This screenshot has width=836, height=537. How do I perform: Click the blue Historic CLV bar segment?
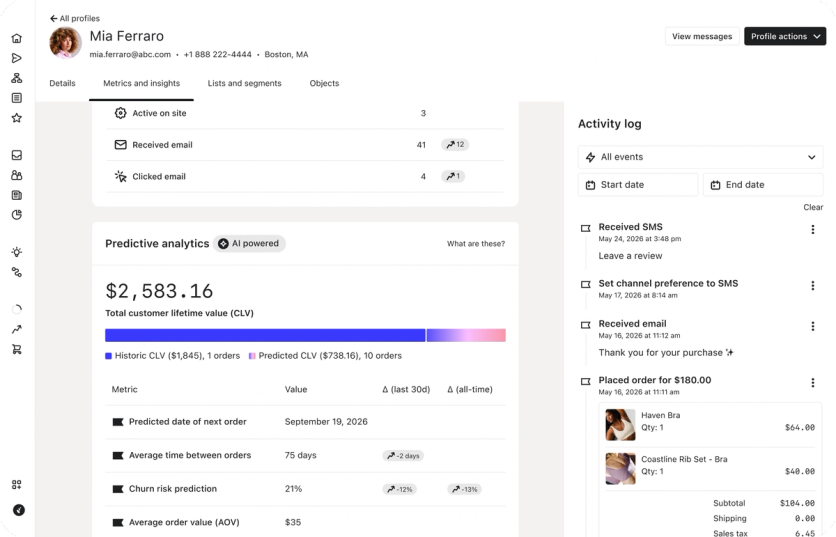coord(265,335)
